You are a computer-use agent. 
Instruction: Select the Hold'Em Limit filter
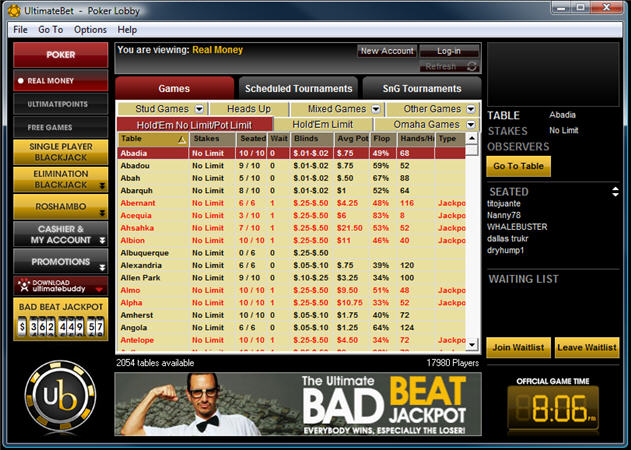[323, 124]
